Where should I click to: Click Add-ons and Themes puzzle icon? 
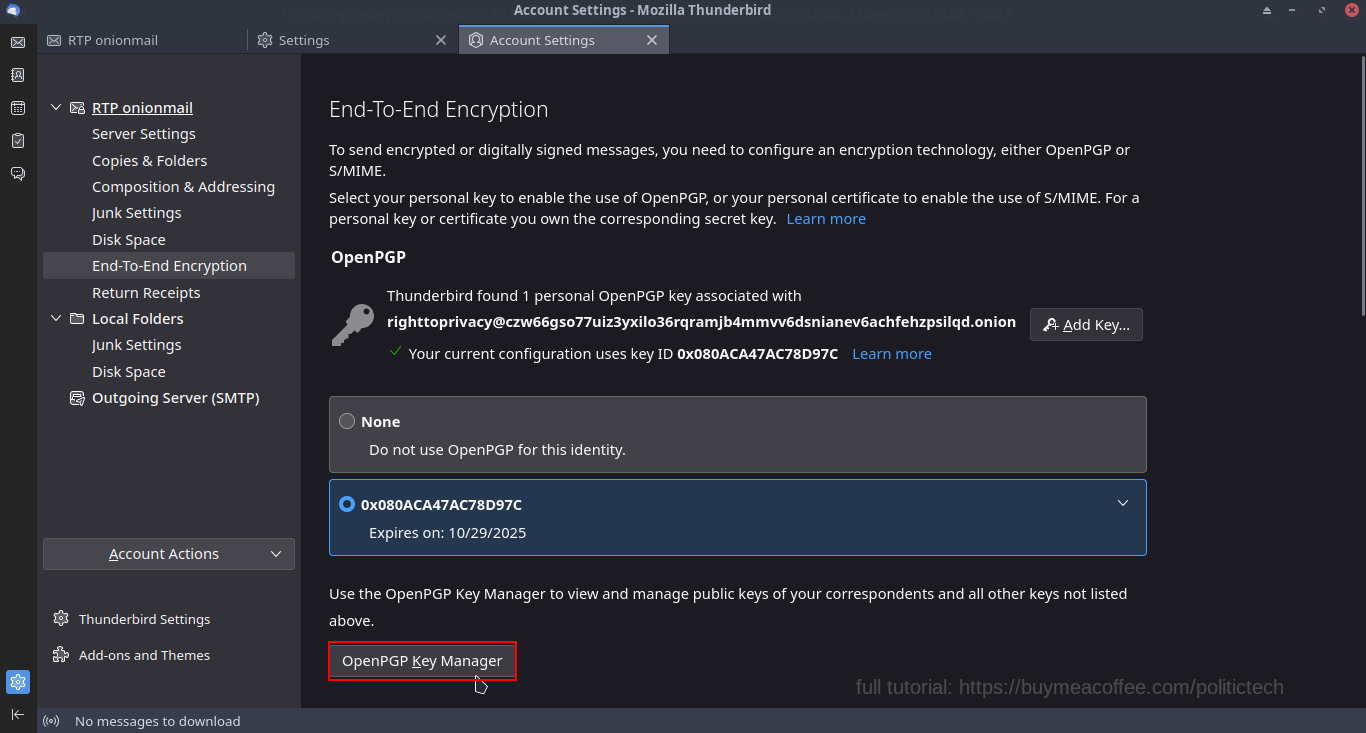[61, 655]
